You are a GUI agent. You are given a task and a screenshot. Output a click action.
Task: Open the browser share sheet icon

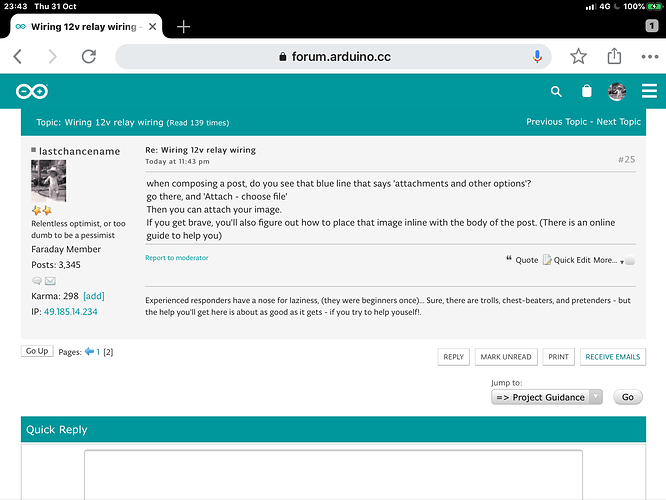[614, 56]
